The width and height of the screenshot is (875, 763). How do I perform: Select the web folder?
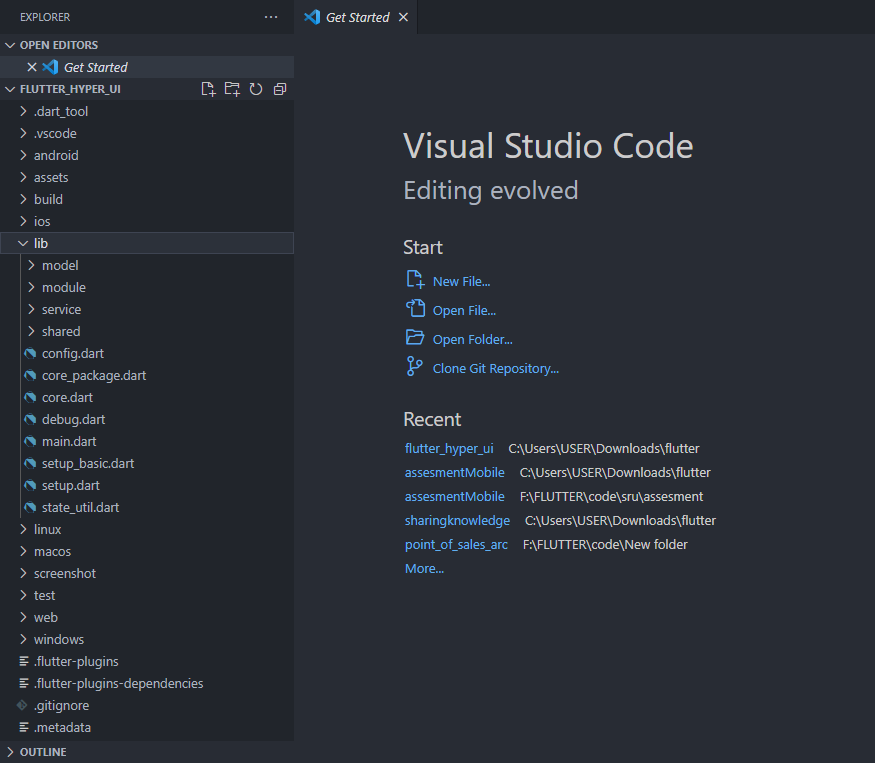(x=147, y=617)
